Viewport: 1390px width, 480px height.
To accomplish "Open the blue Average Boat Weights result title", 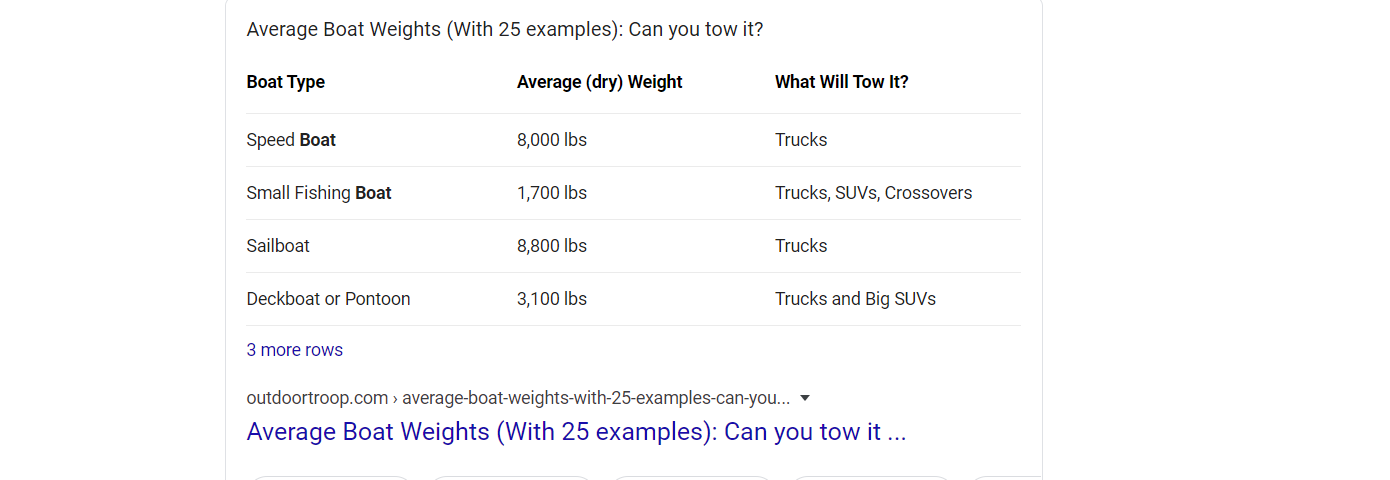I will coord(576,432).
